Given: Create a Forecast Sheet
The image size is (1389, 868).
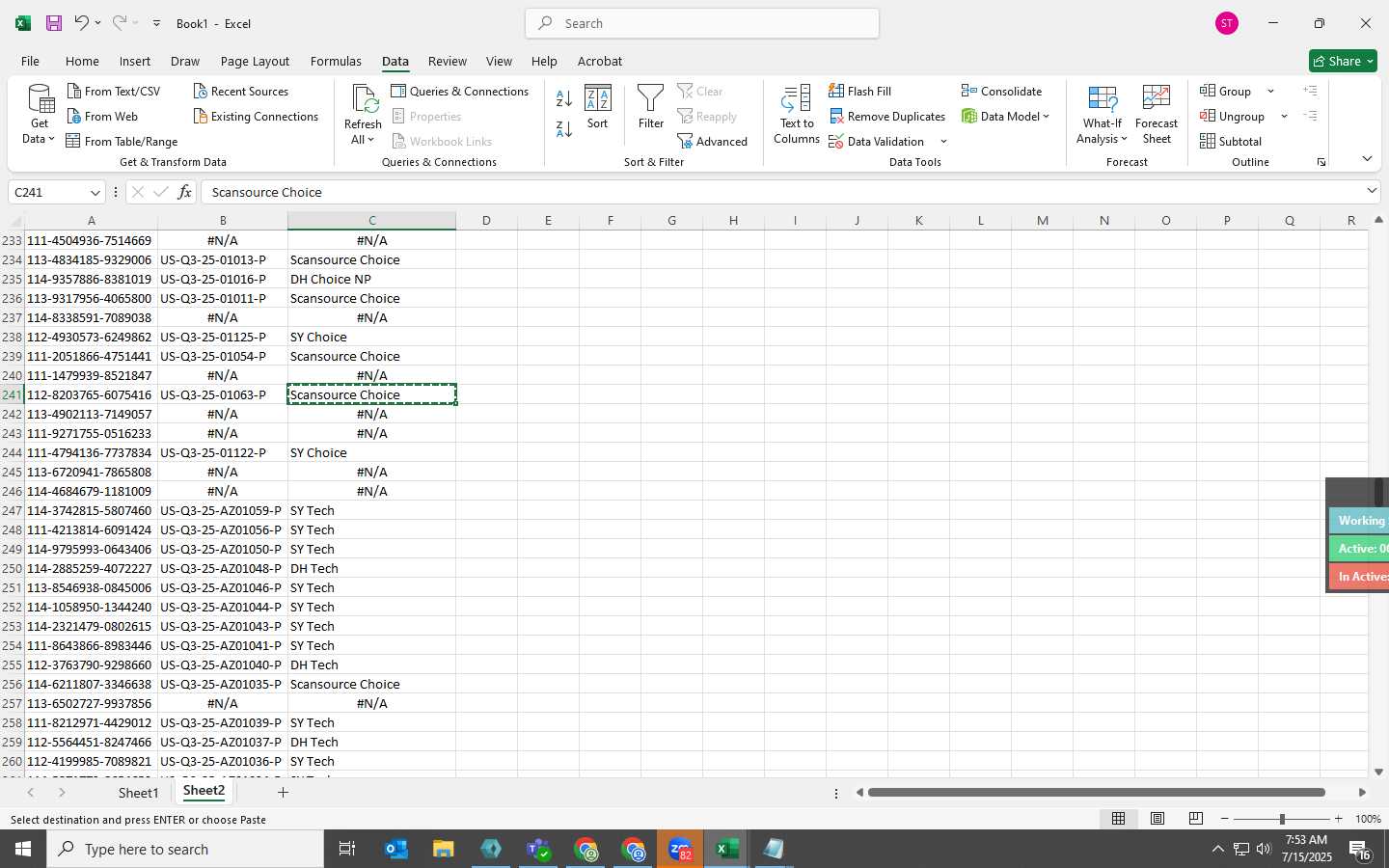Looking at the screenshot, I should tap(1157, 115).
